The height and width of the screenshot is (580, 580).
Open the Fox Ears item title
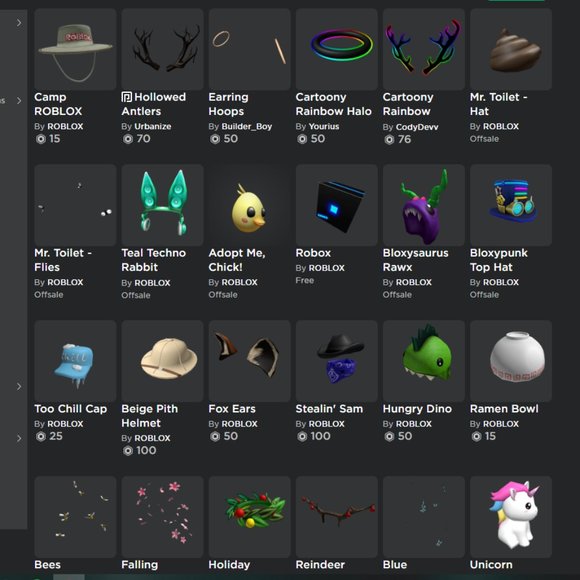232,409
